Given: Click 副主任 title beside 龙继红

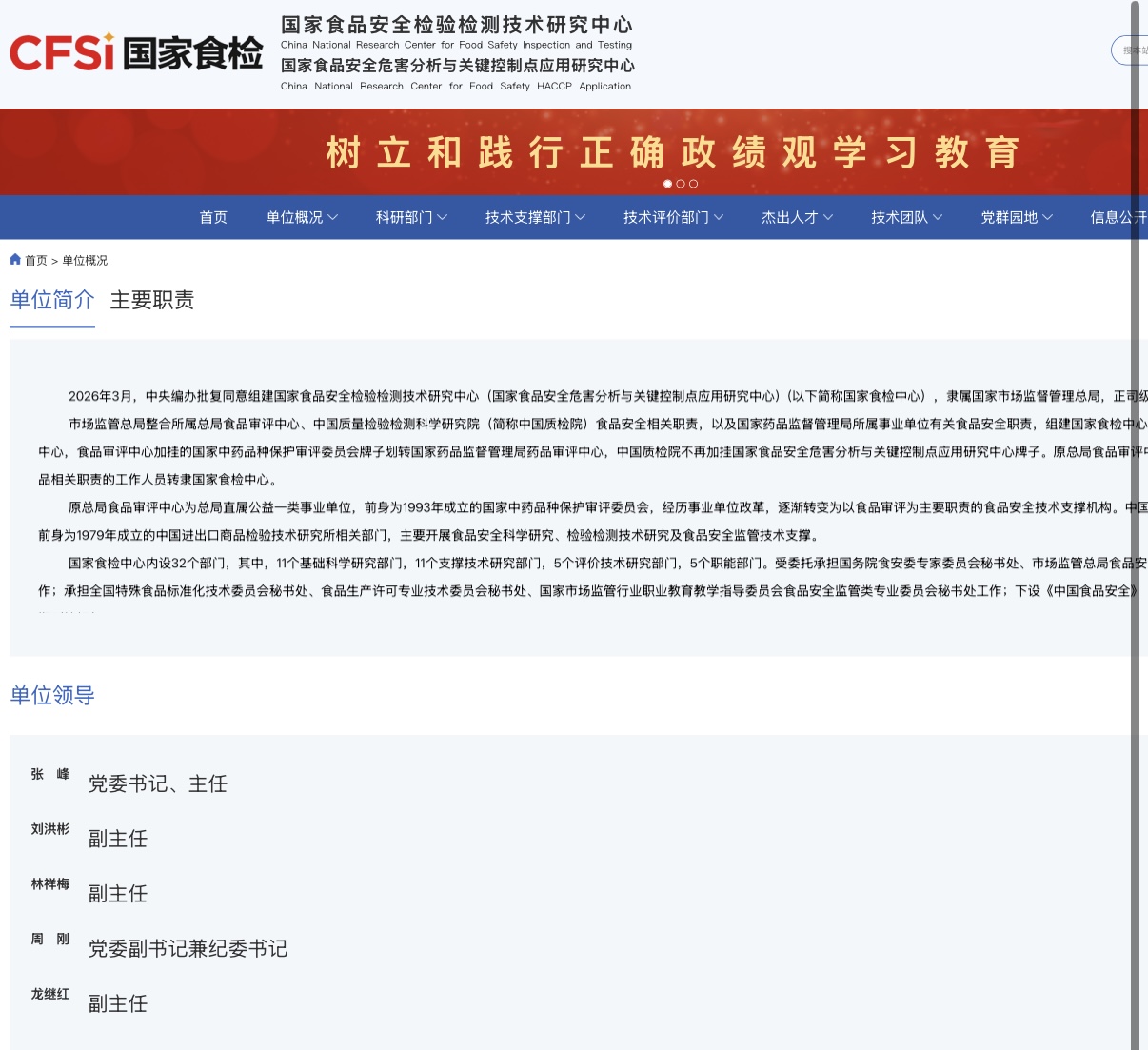Looking at the screenshot, I should point(118,1003).
